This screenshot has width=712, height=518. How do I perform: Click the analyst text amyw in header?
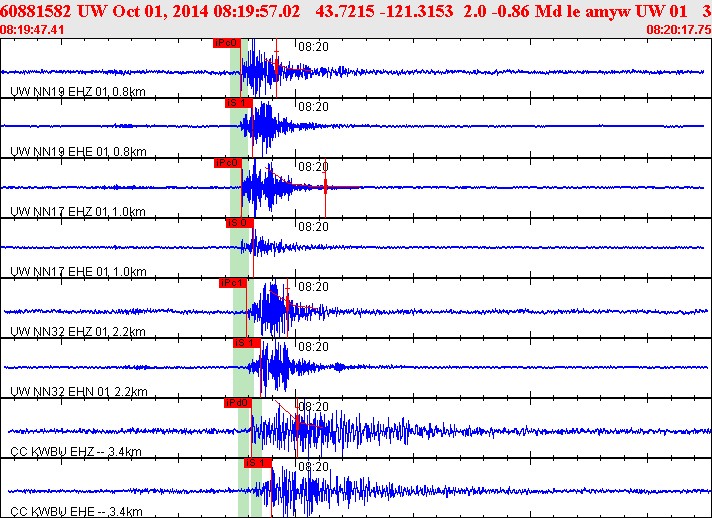tap(608, 11)
